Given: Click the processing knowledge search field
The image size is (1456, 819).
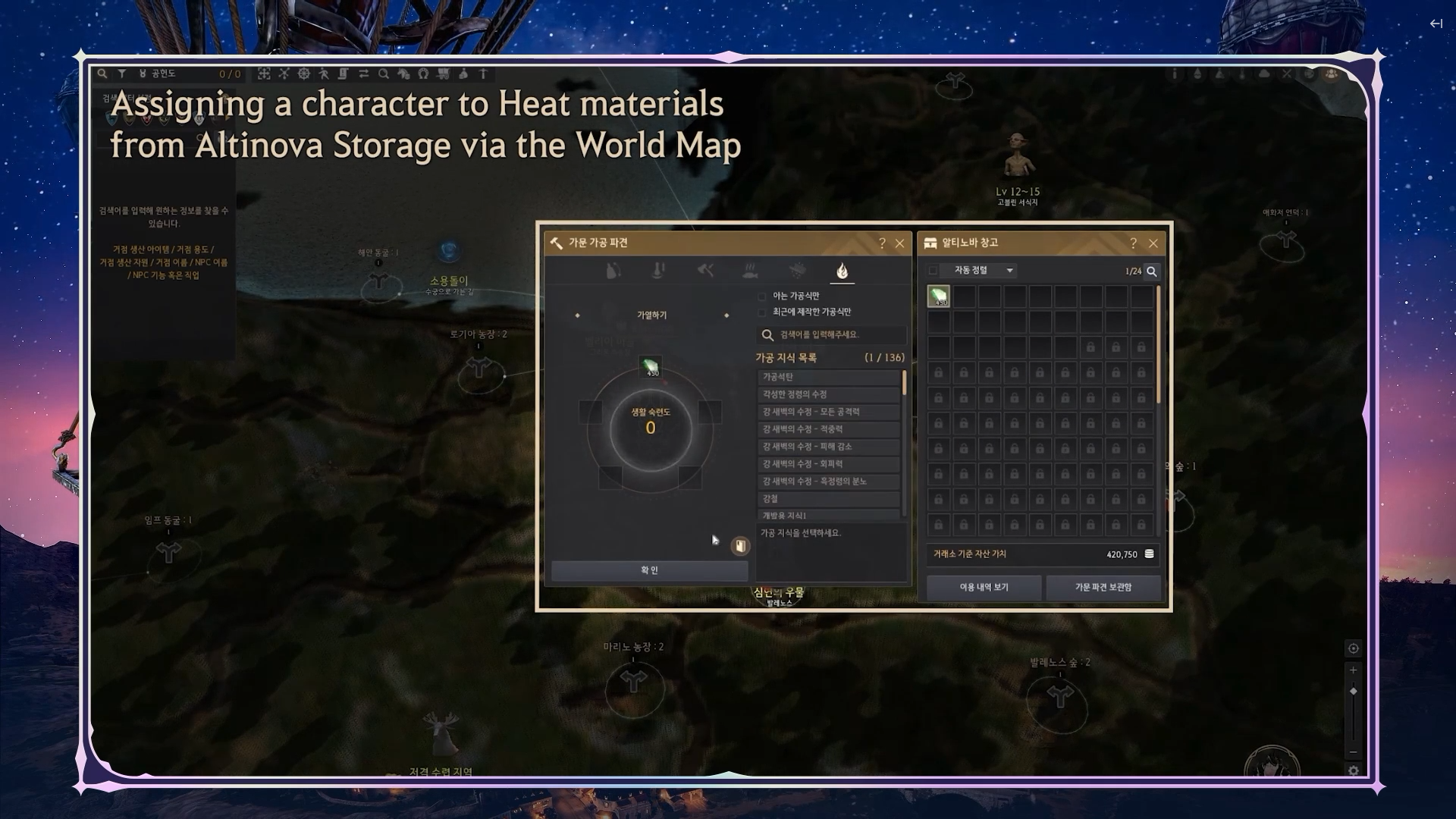Looking at the screenshot, I should click(831, 334).
